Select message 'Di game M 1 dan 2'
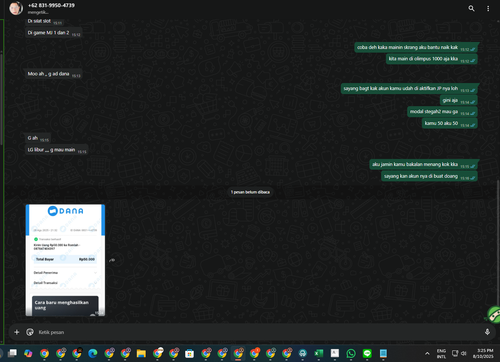The image size is (500, 362). (x=54, y=33)
